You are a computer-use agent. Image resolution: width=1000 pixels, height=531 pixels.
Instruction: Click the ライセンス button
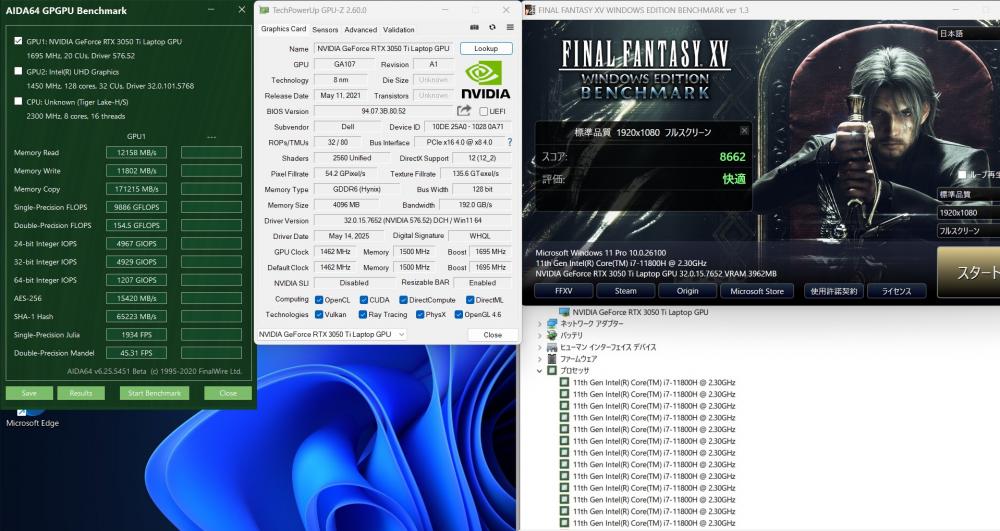[896, 291]
